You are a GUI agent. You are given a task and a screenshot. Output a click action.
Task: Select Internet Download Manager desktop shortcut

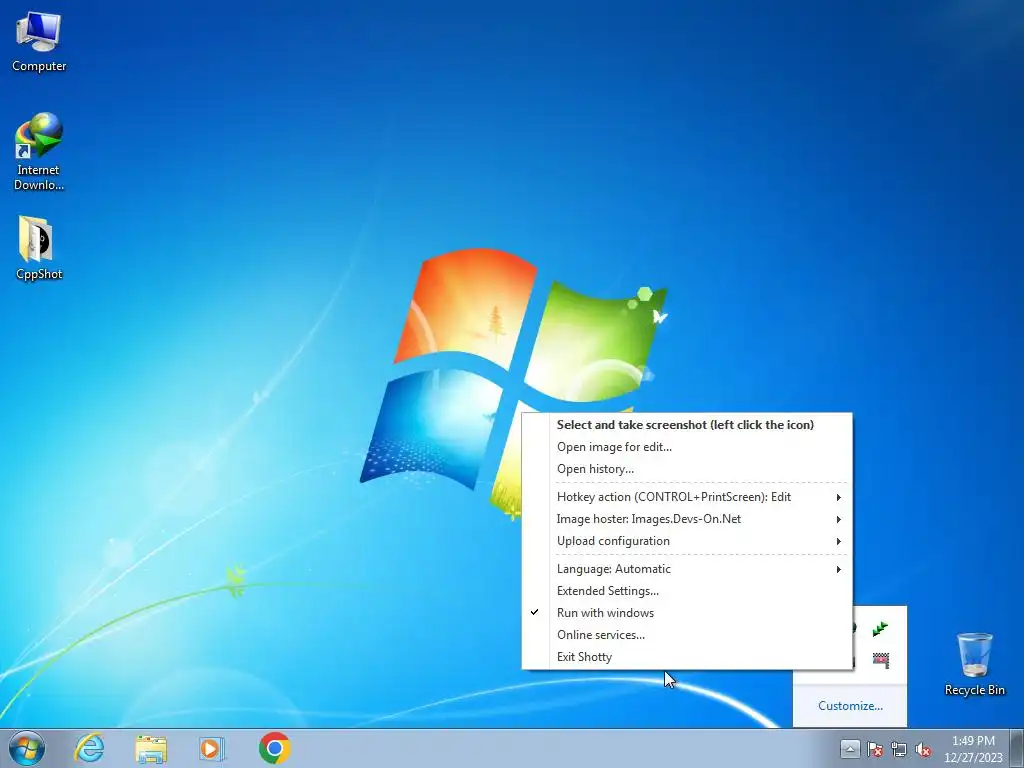tap(39, 152)
